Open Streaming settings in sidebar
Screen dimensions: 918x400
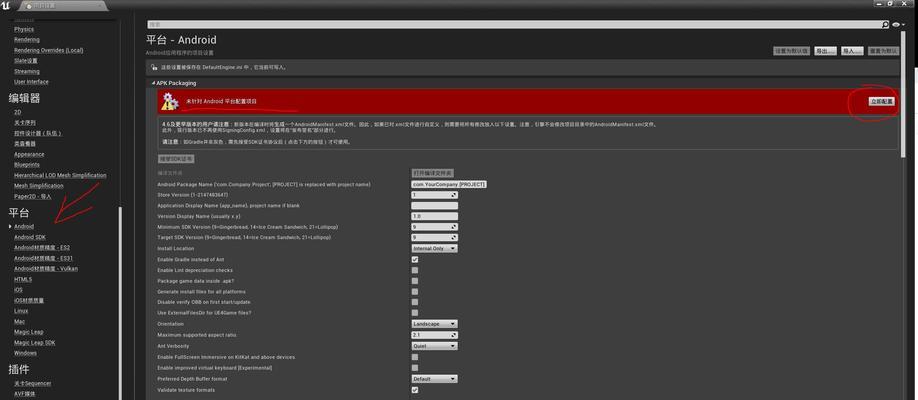(27, 71)
